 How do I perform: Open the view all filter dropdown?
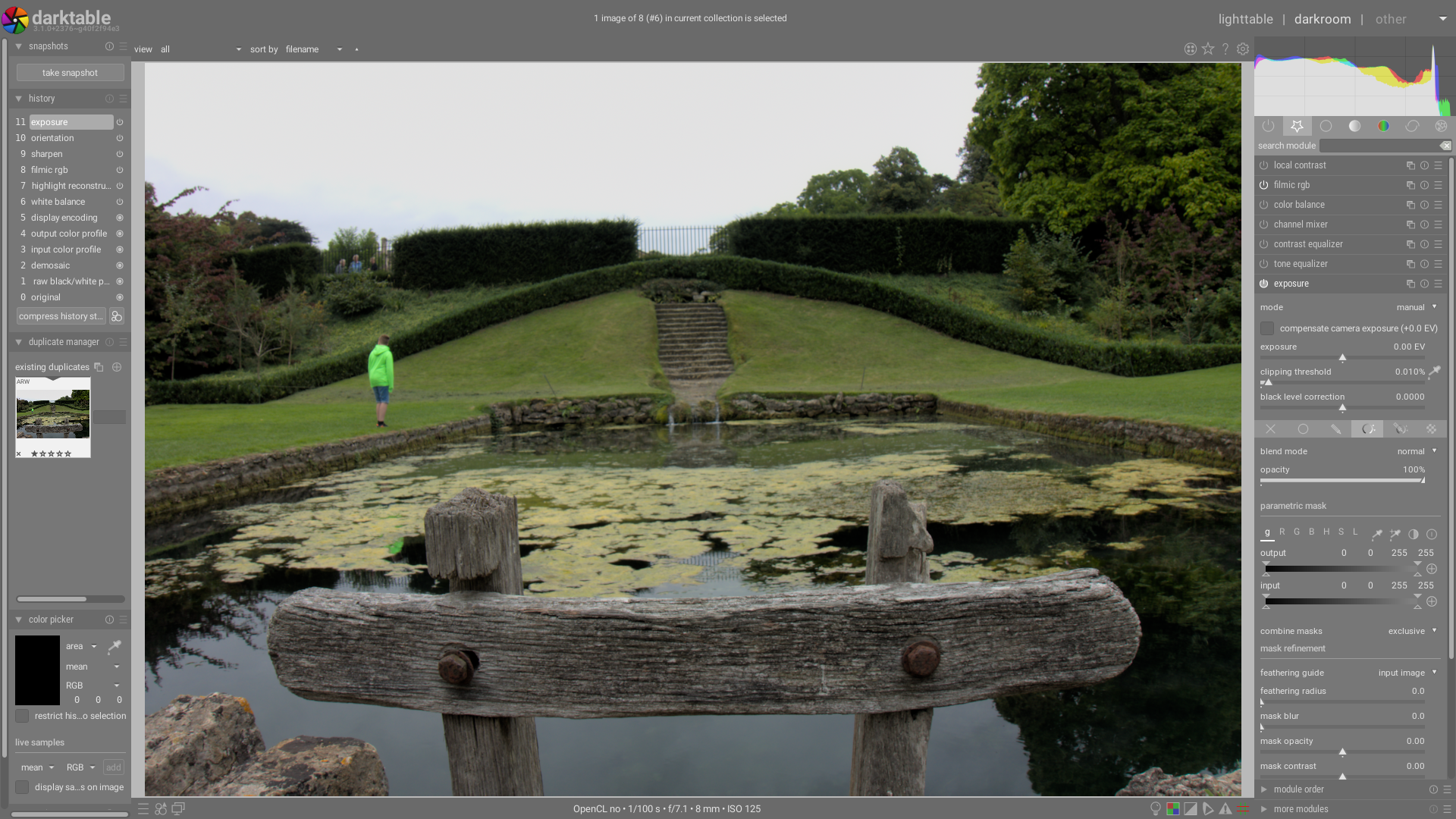pos(201,49)
